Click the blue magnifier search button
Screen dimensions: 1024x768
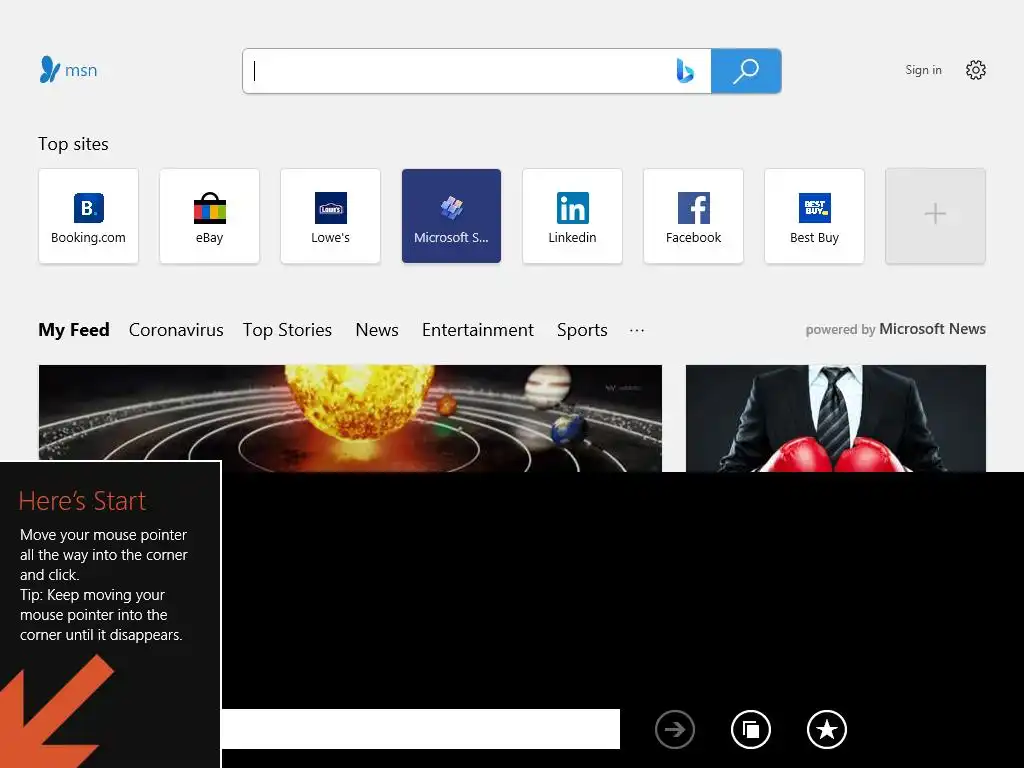[746, 71]
